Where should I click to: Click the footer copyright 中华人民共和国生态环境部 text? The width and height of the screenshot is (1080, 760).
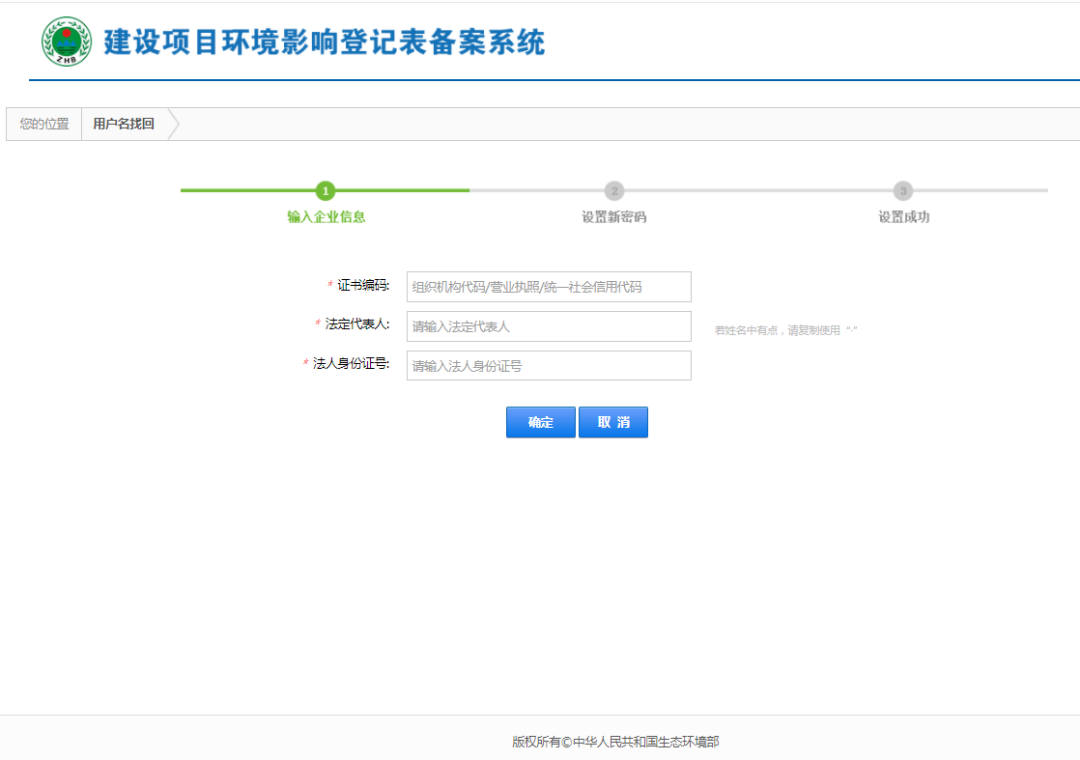point(617,741)
